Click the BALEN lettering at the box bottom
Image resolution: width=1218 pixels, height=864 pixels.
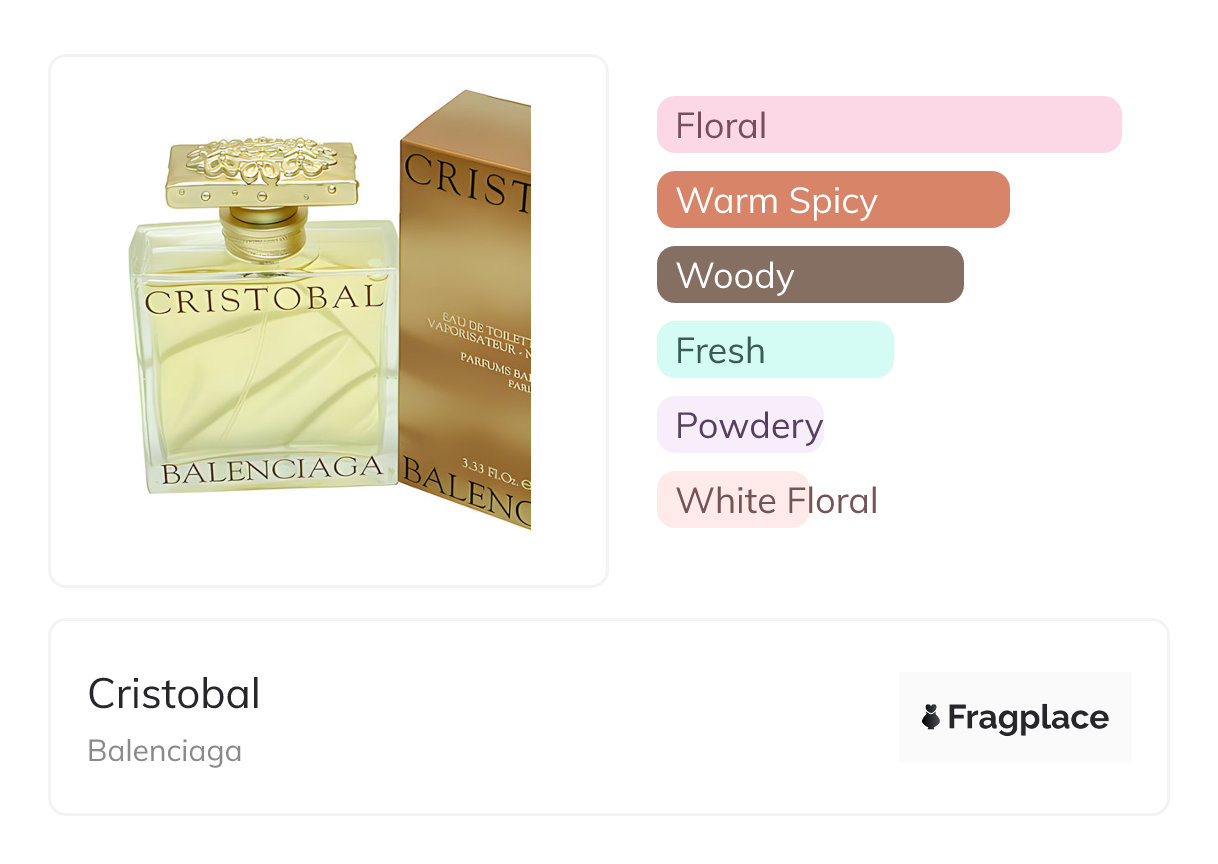click(465, 491)
